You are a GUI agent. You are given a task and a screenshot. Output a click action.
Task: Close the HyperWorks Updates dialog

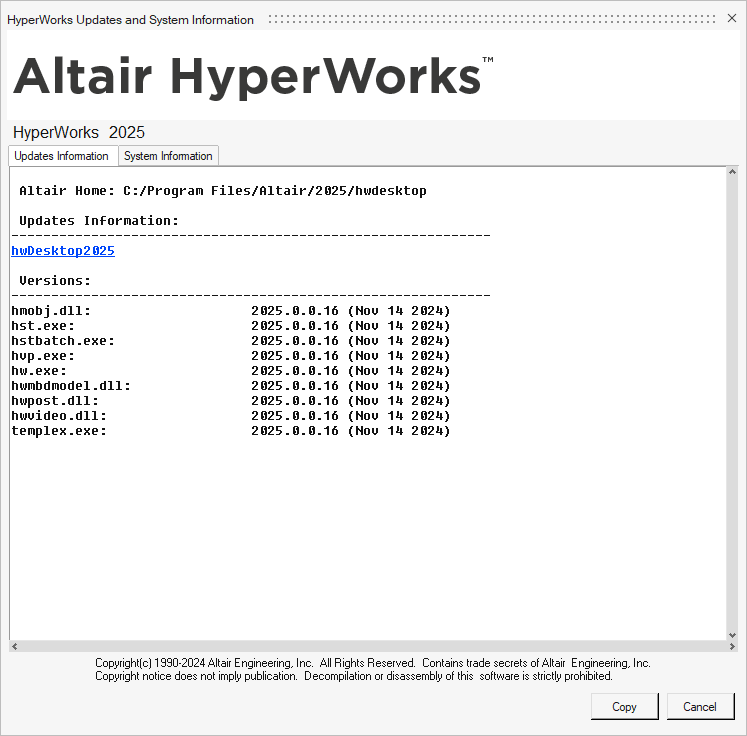point(732,18)
